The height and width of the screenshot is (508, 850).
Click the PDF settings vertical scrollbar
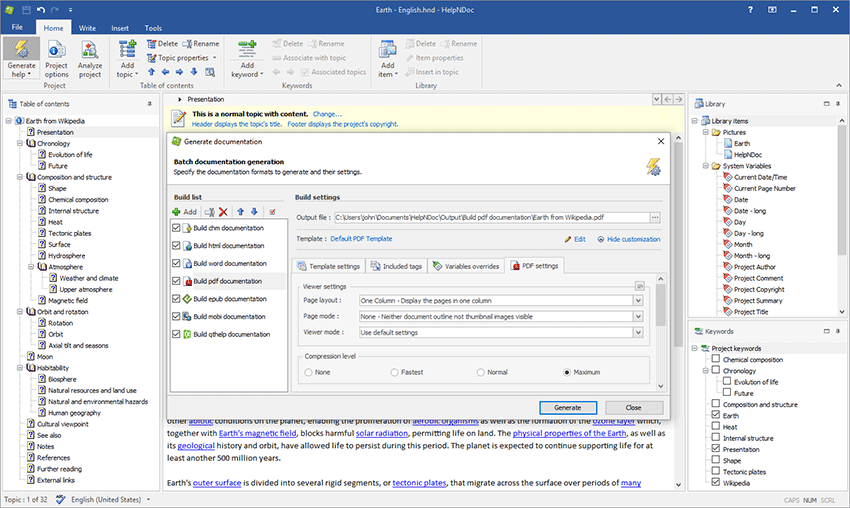point(659,320)
